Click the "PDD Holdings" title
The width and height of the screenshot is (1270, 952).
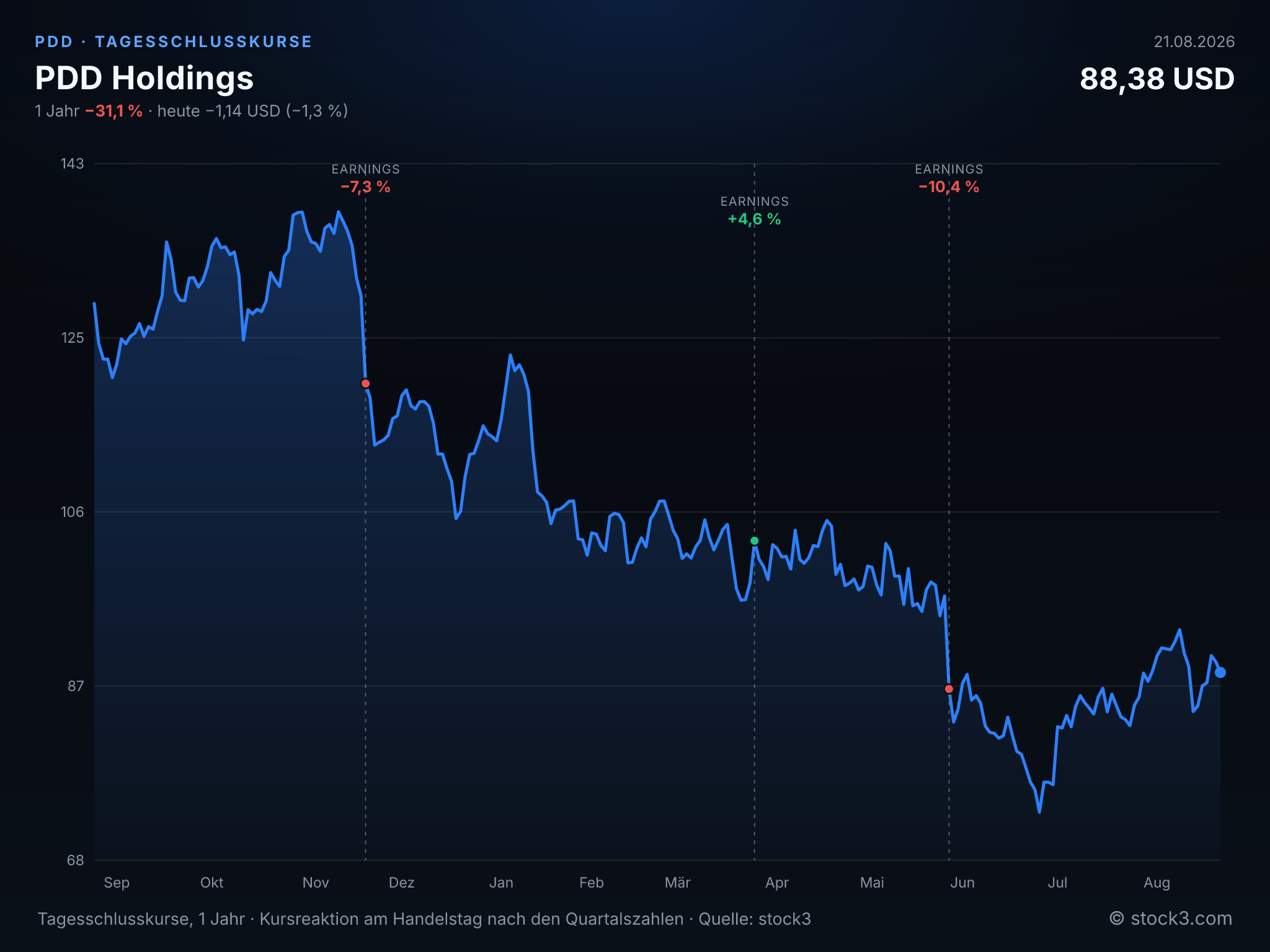pyautogui.click(x=144, y=79)
